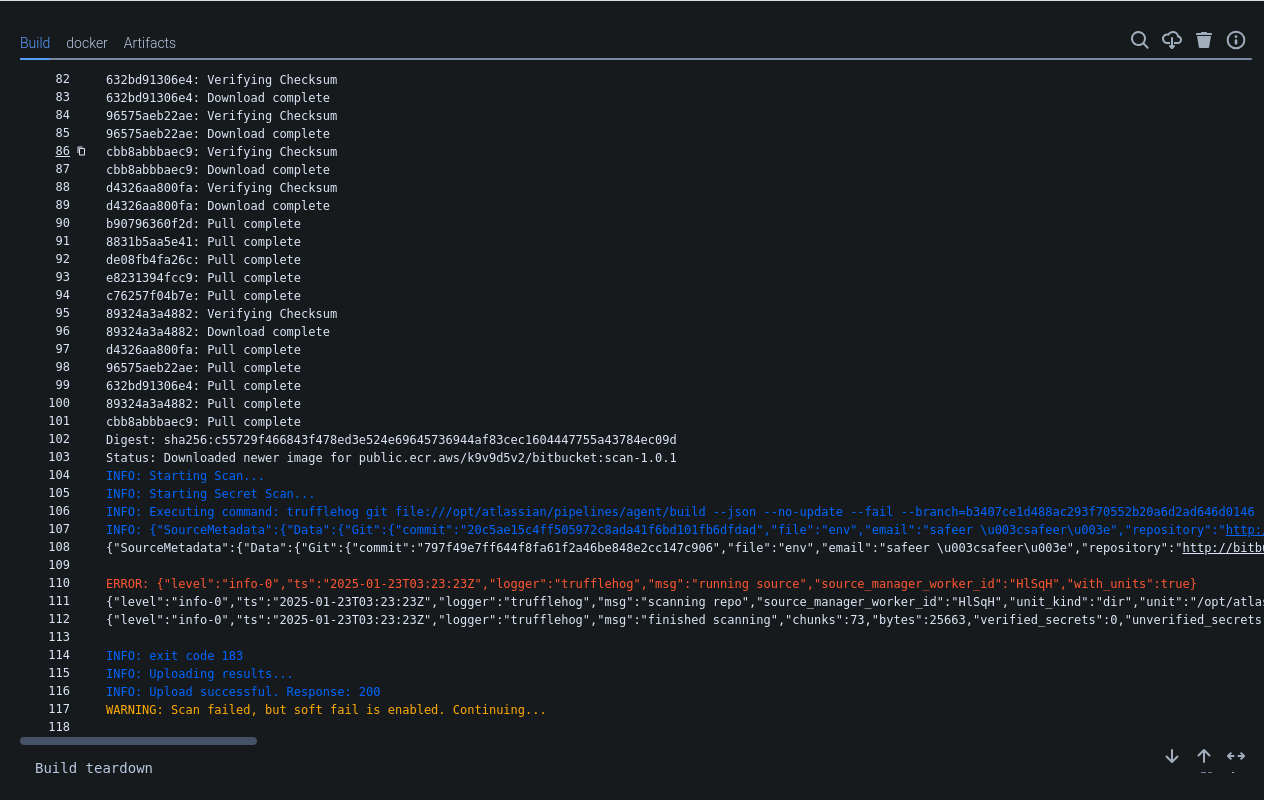Open the log search magnifier icon

point(1140,40)
